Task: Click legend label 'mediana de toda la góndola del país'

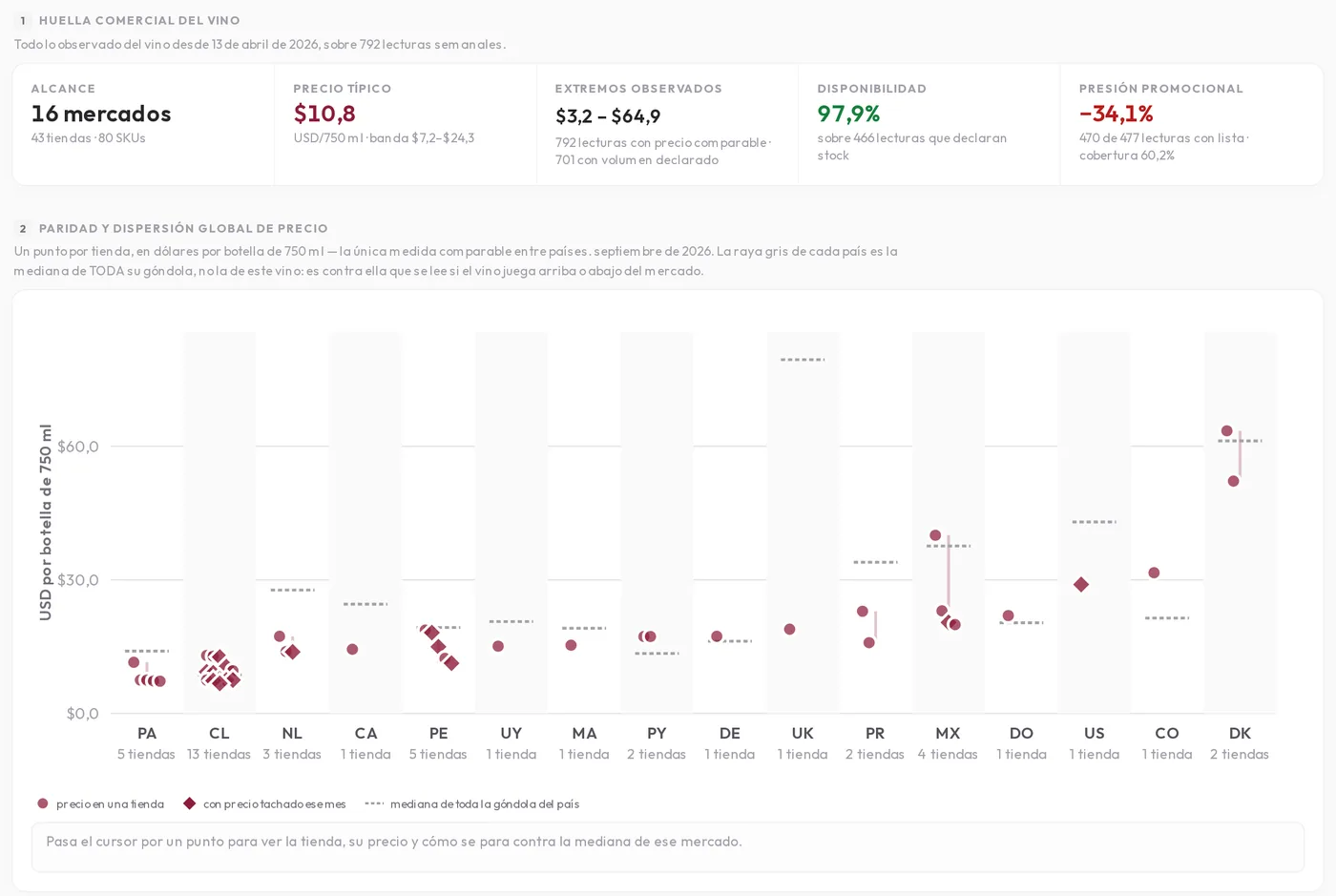Action: [485, 804]
